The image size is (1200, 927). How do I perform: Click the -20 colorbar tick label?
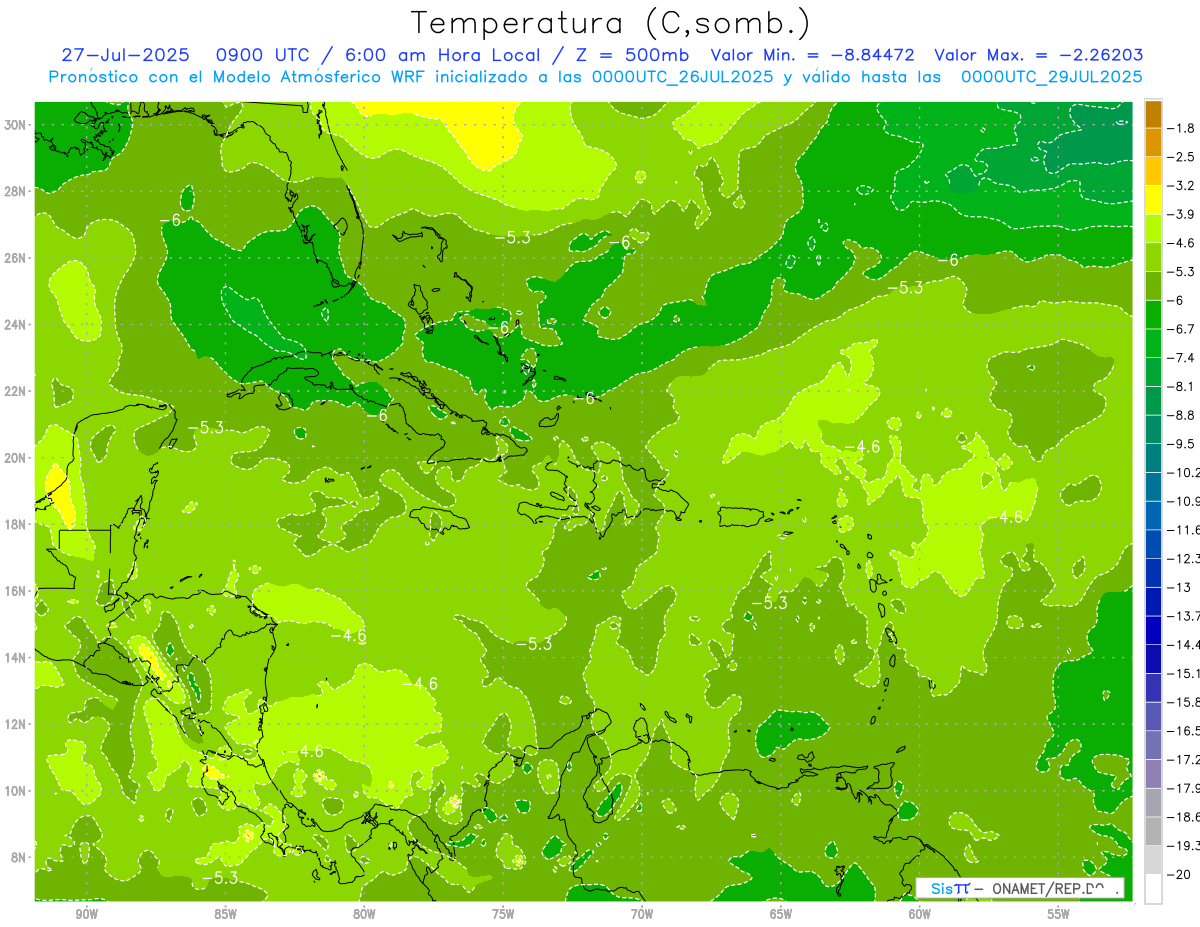[x=1180, y=875]
